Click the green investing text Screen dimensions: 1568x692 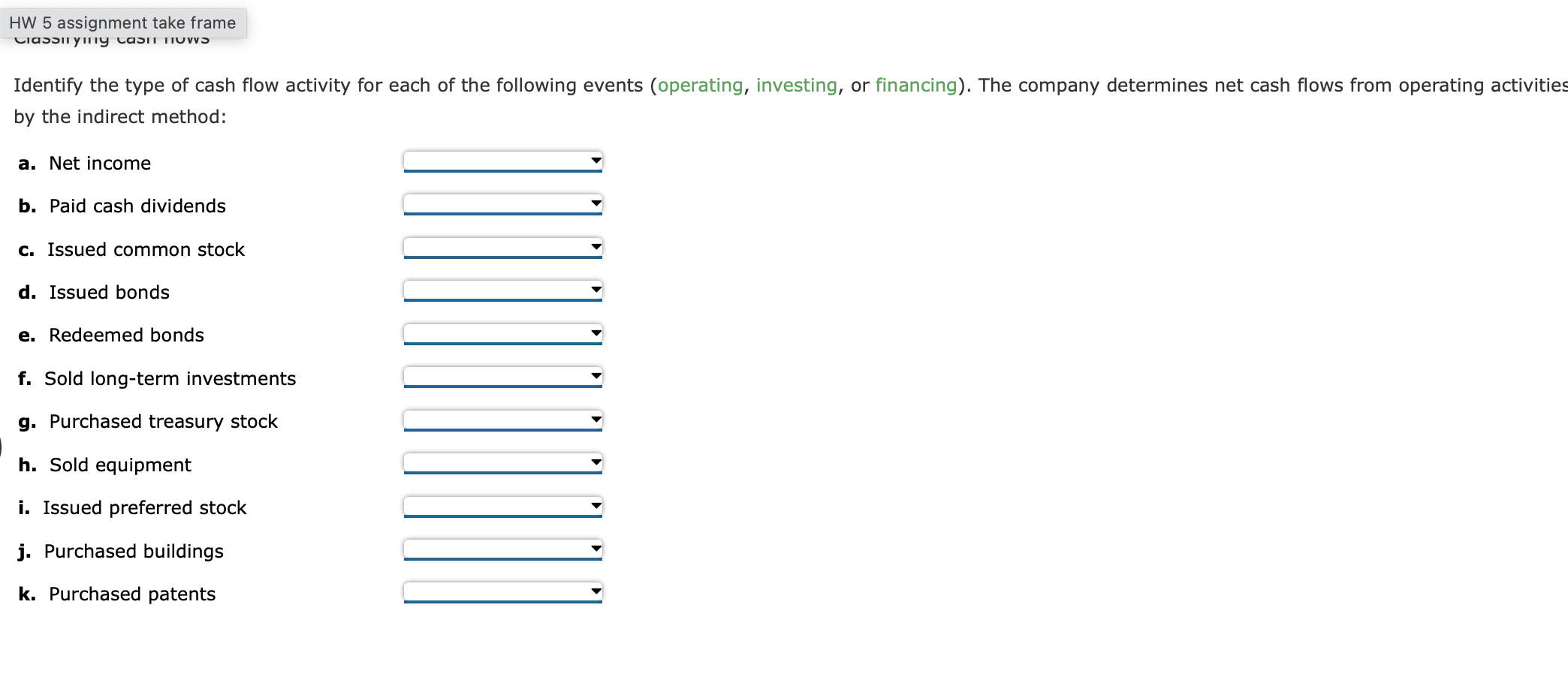795,85
